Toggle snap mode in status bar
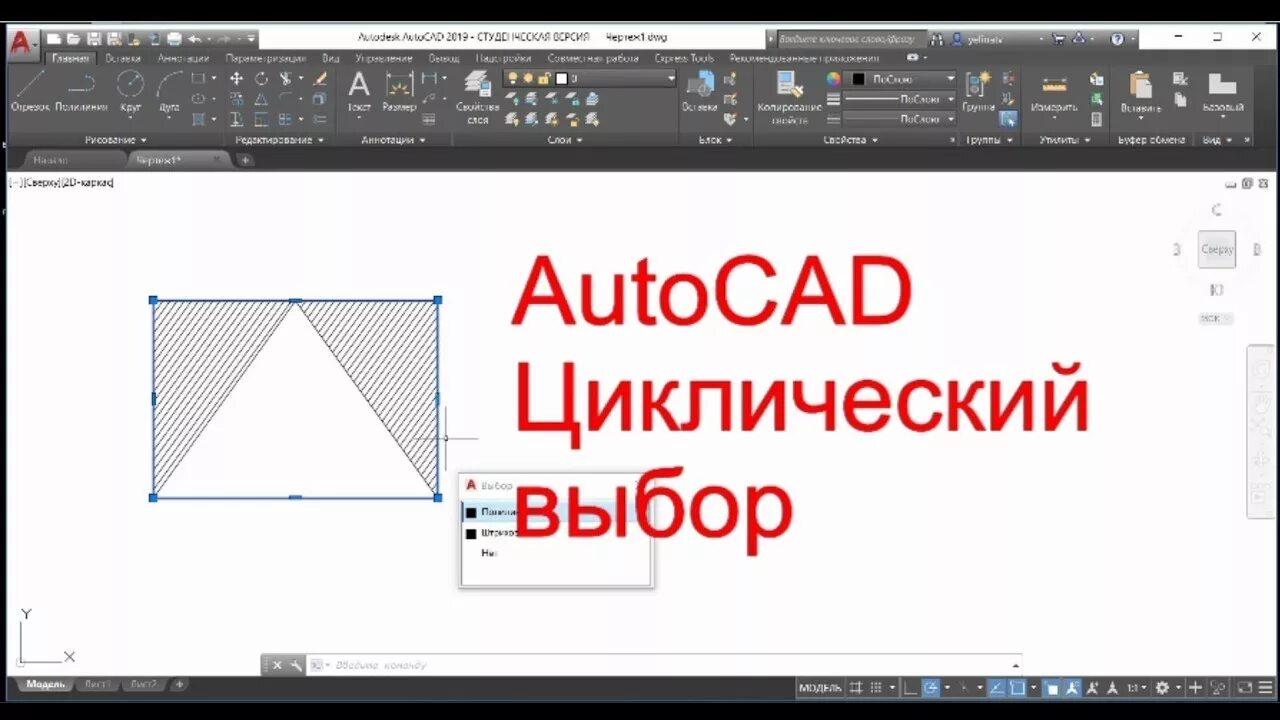 (876, 688)
